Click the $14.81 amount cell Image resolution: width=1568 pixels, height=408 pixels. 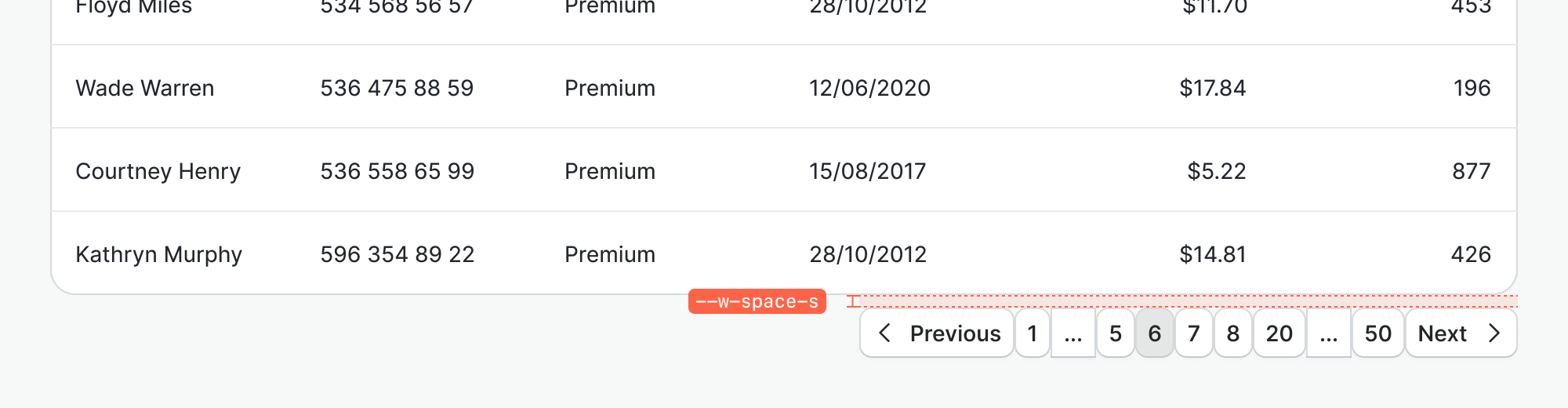tap(1213, 254)
